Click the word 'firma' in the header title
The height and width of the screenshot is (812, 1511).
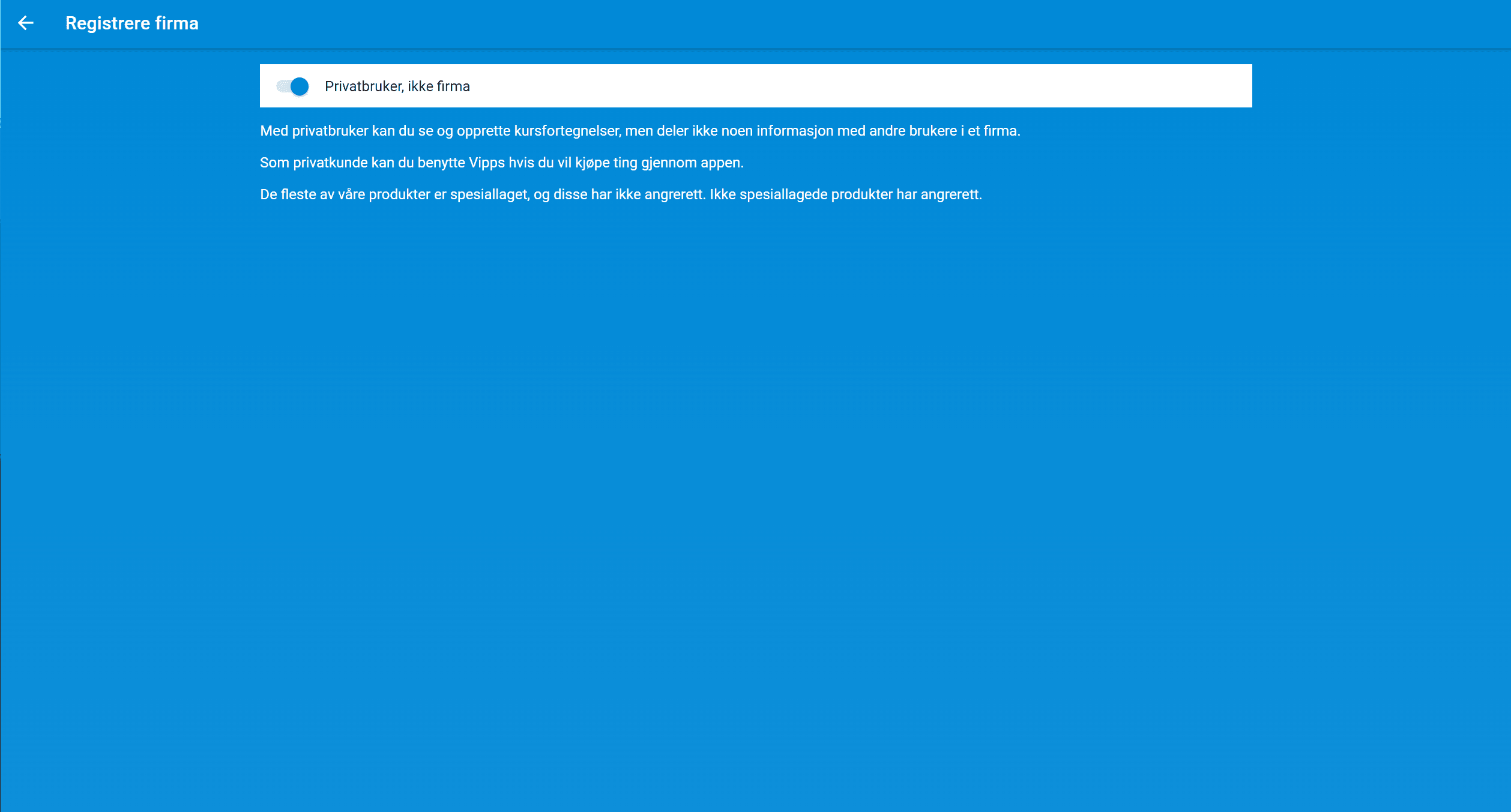point(176,23)
